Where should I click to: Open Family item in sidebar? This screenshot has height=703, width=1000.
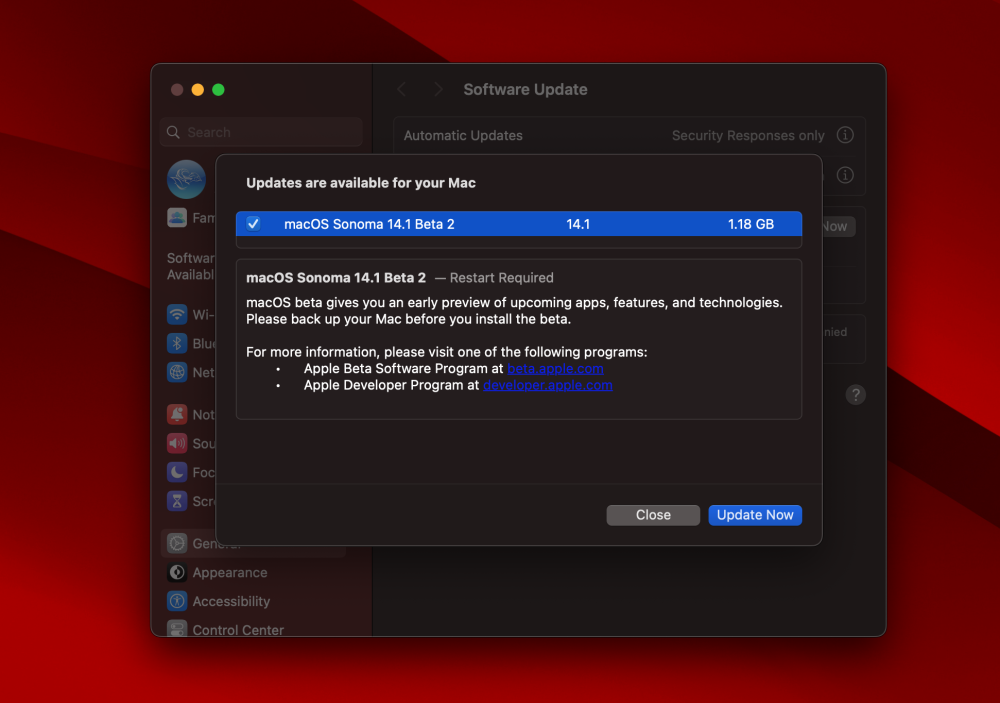pos(191,218)
